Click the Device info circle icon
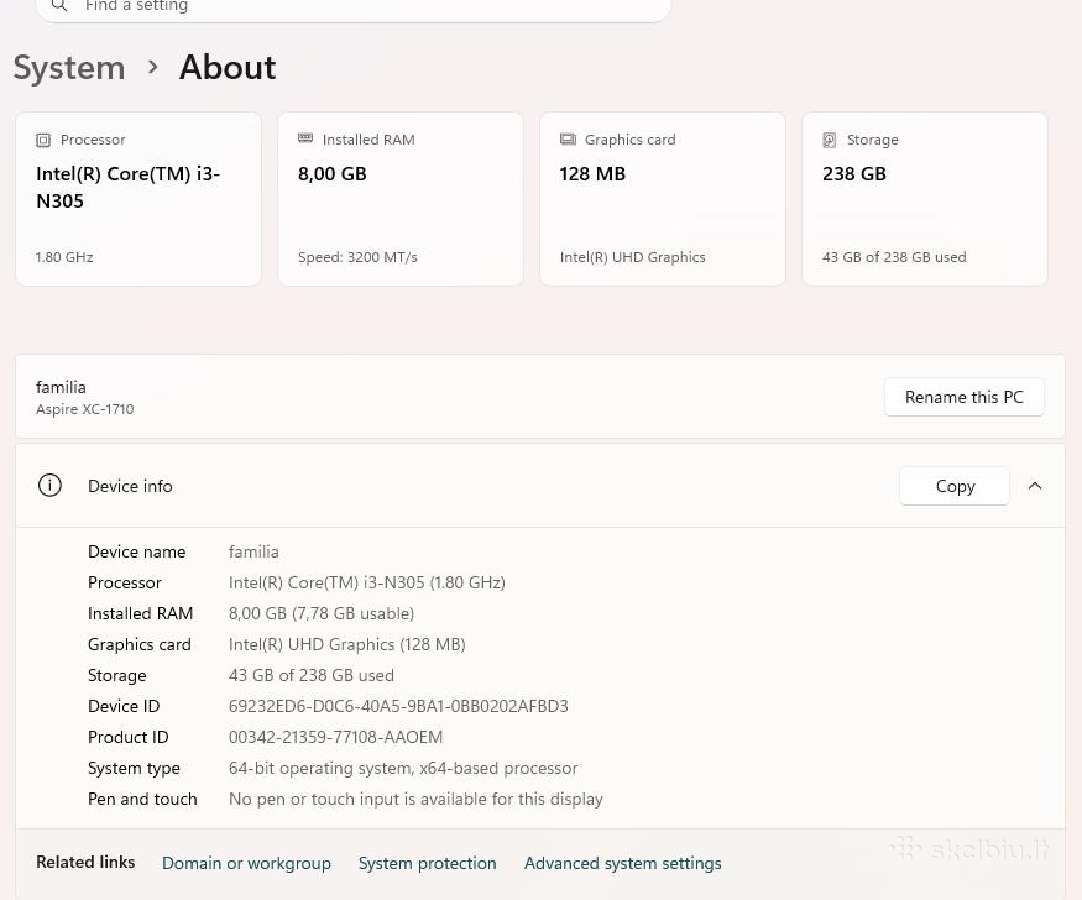 click(50, 486)
